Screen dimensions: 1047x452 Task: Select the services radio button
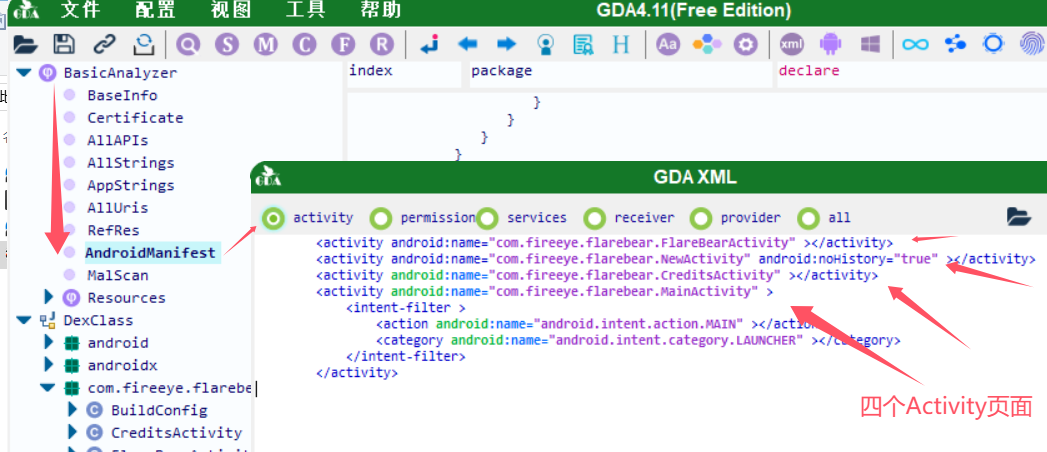pos(487,218)
